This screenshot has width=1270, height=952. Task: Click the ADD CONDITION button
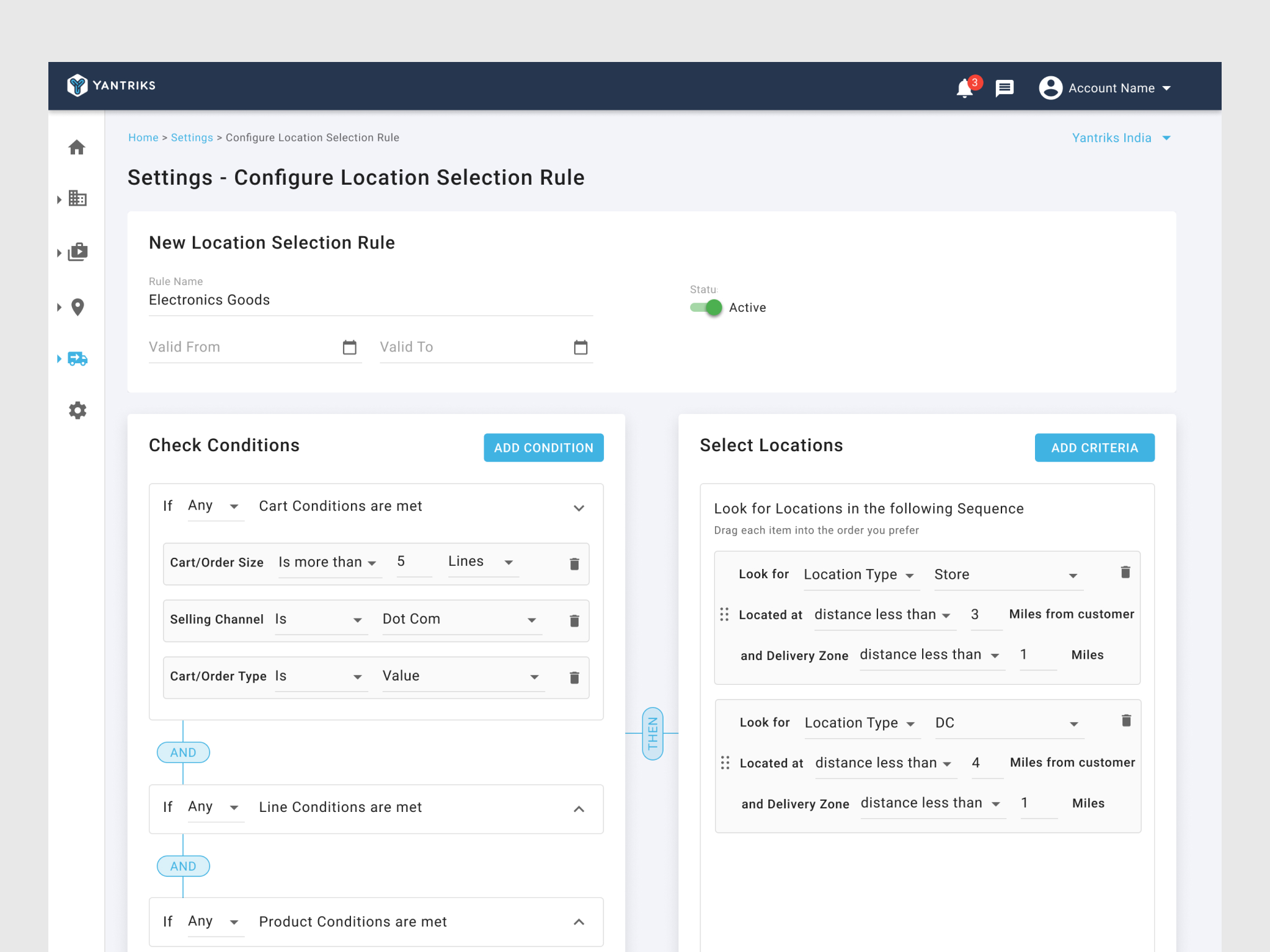coord(543,447)
